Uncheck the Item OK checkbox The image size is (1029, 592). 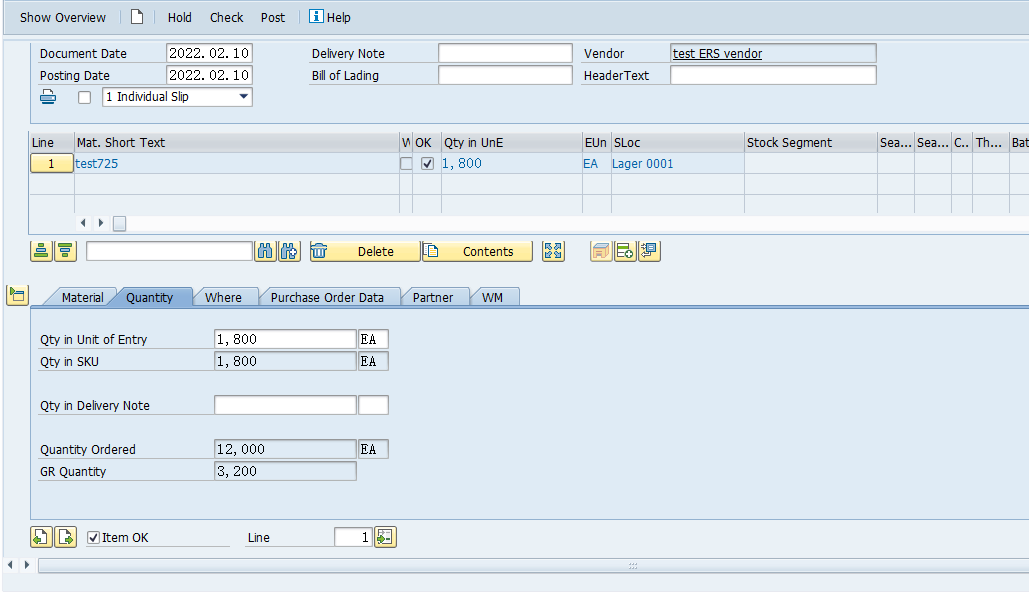(93, 537)
